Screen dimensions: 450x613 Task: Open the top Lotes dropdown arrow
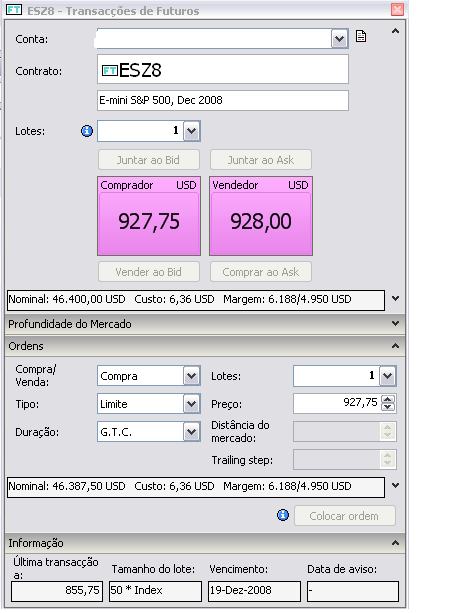click(x=192, y=131)
